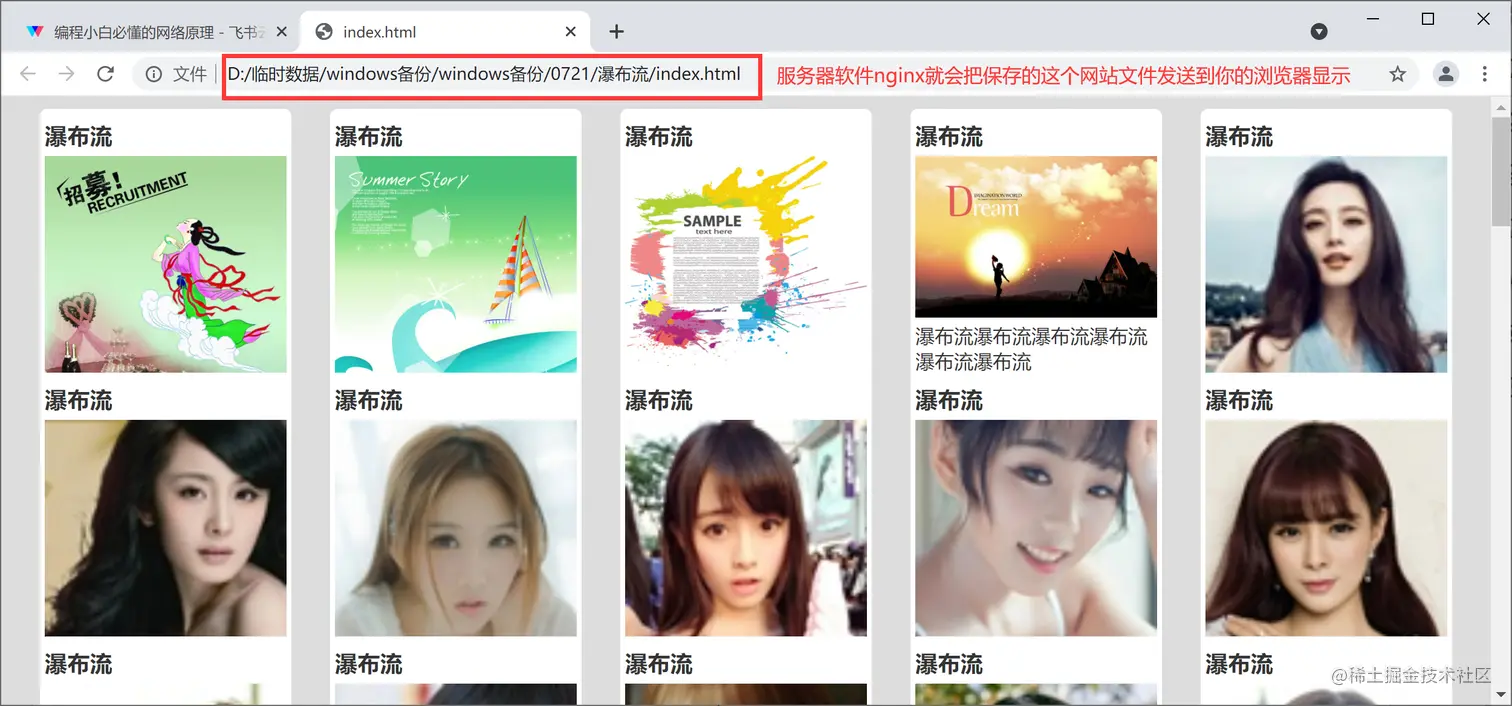1512x706 pixels.
Task: Click the repeated 瀑布流 caption under the Dream image
Action: [x=1031, y=349]
